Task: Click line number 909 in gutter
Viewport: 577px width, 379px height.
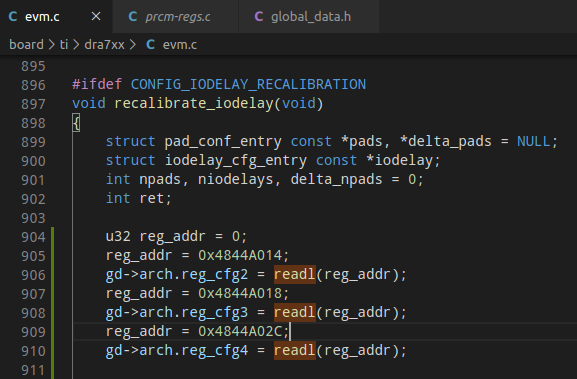Action: point(33,332)
